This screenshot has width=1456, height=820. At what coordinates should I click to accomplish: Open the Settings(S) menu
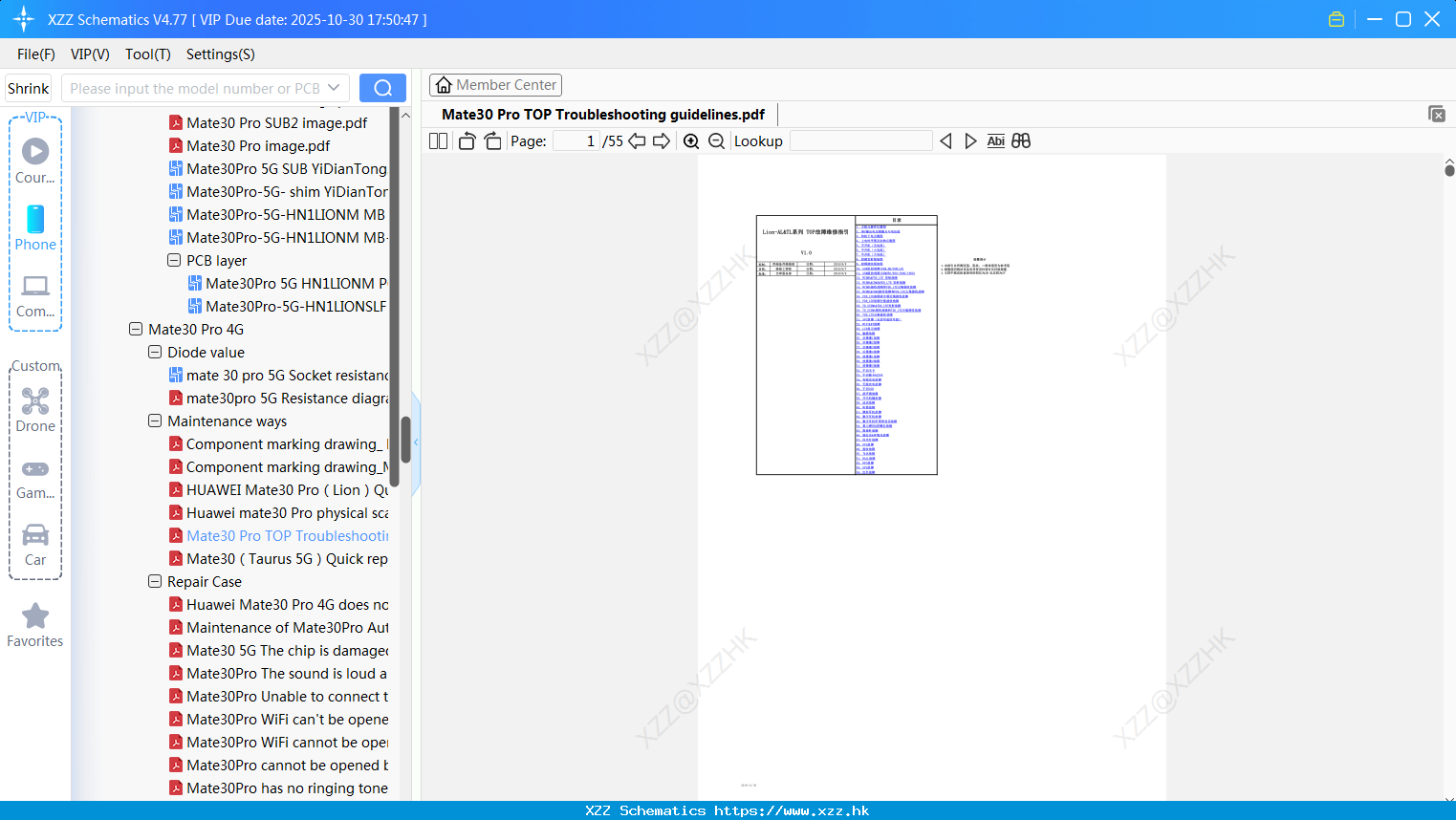coord(221,54)
